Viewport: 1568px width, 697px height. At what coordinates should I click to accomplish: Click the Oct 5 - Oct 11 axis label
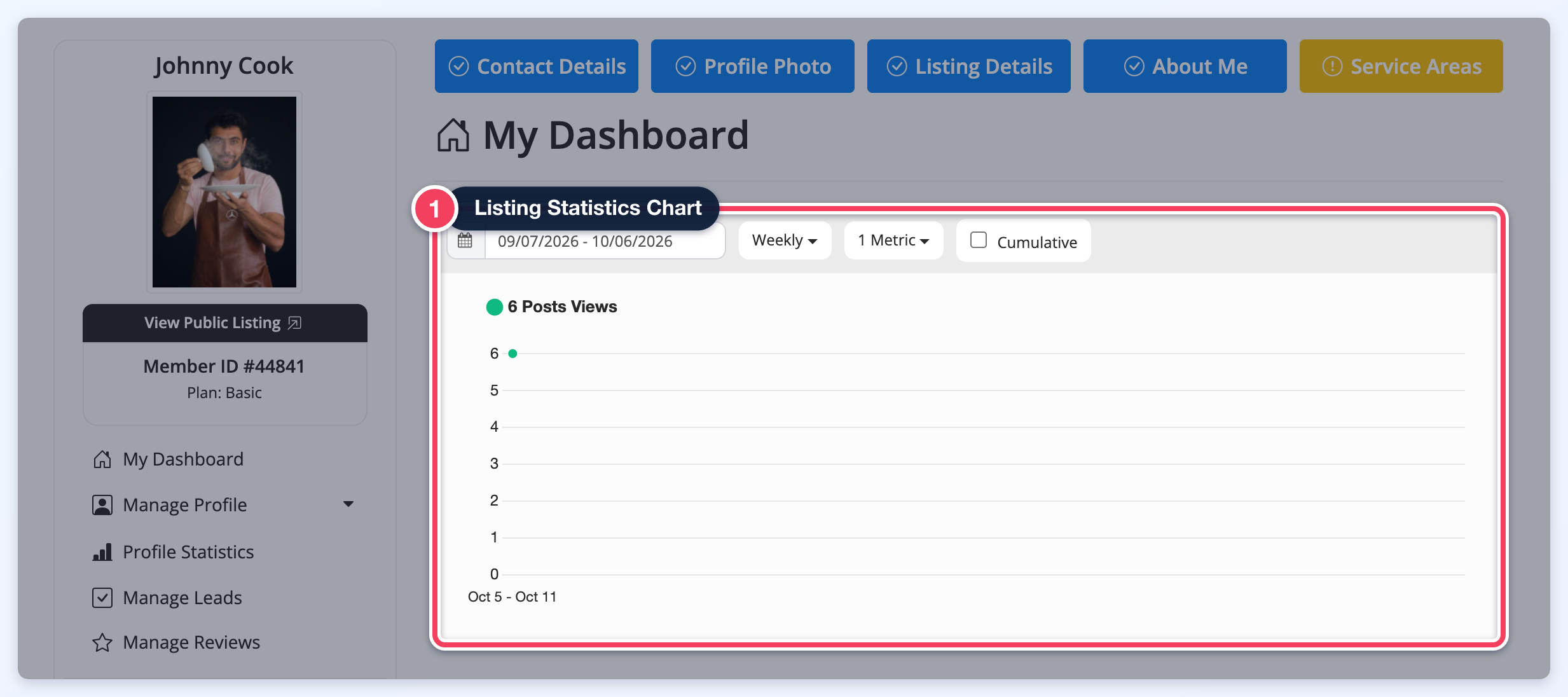[x=512, y=597]
